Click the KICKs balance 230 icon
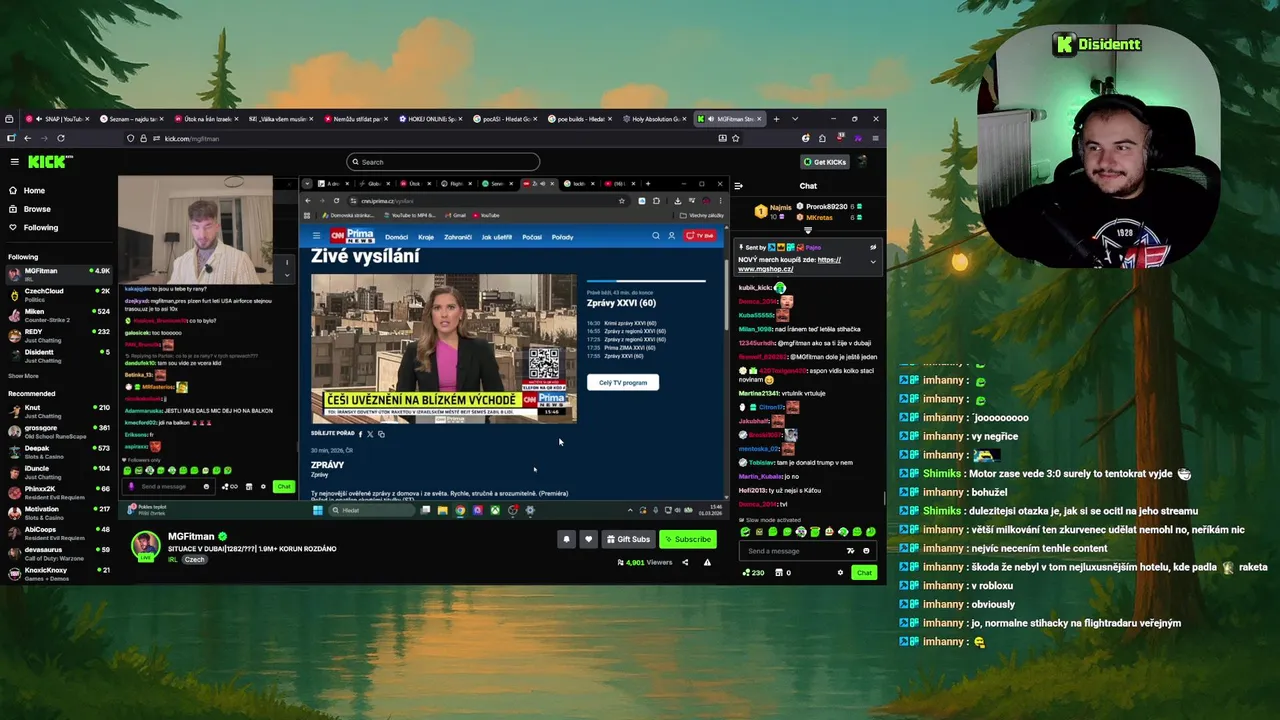 [752, 572]
